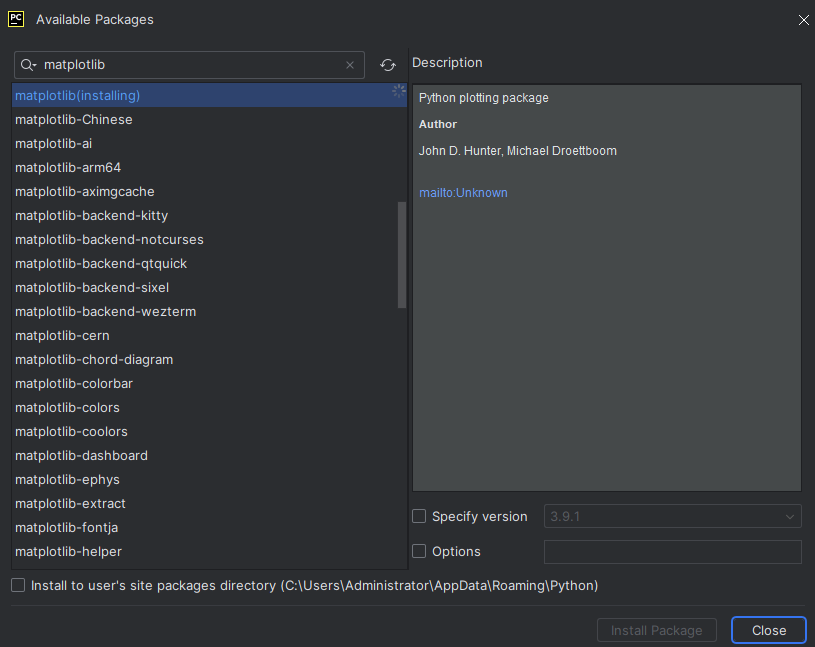The image size is (815, 647).
Task: Select matplotlib-chord-diagram package
Action: coord(209,360)
